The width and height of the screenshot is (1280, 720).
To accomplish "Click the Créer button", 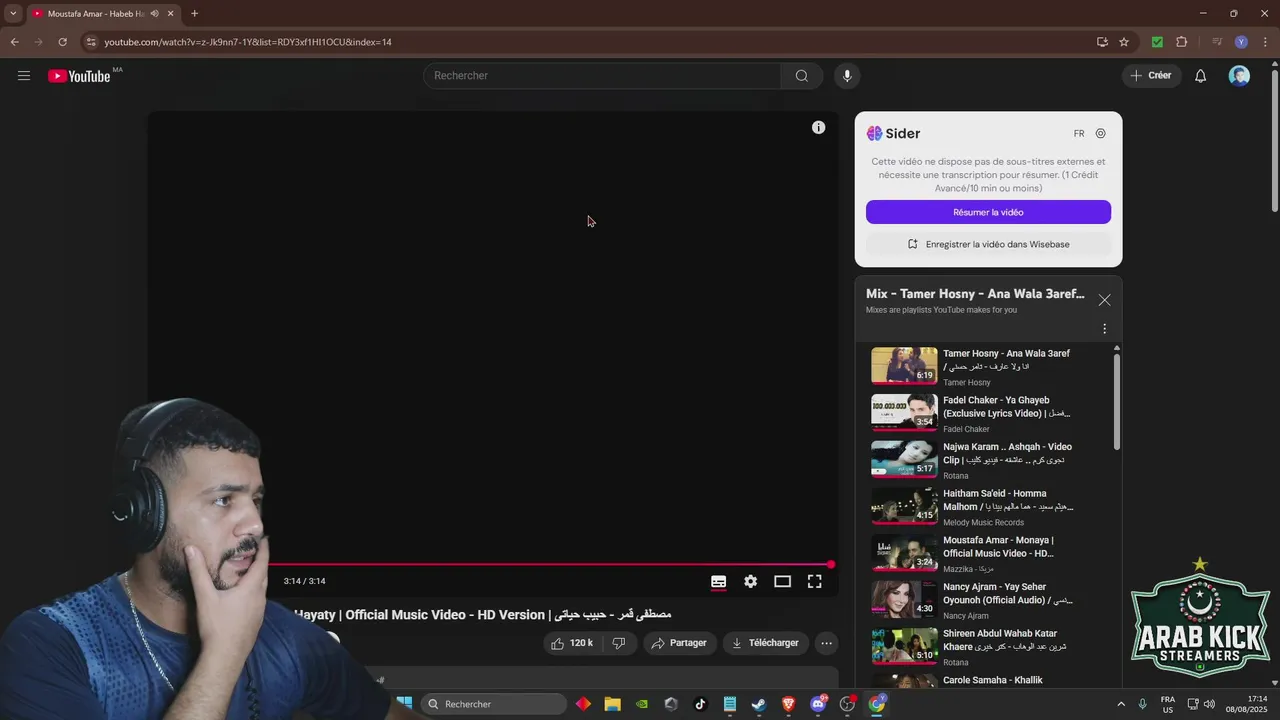I will coord(1151,76).
